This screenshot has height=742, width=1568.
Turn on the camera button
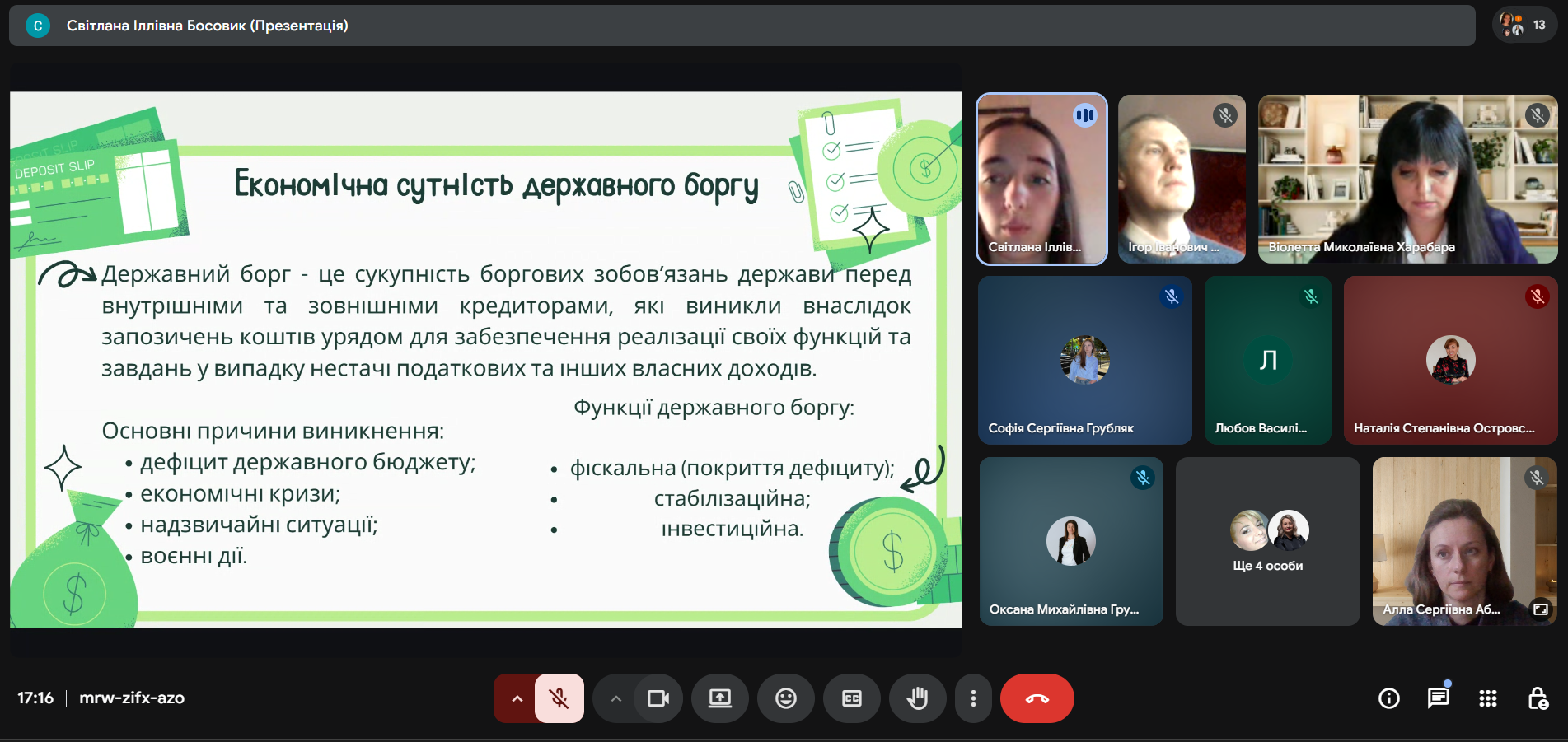pyautogui.click(x=658, y=698)
